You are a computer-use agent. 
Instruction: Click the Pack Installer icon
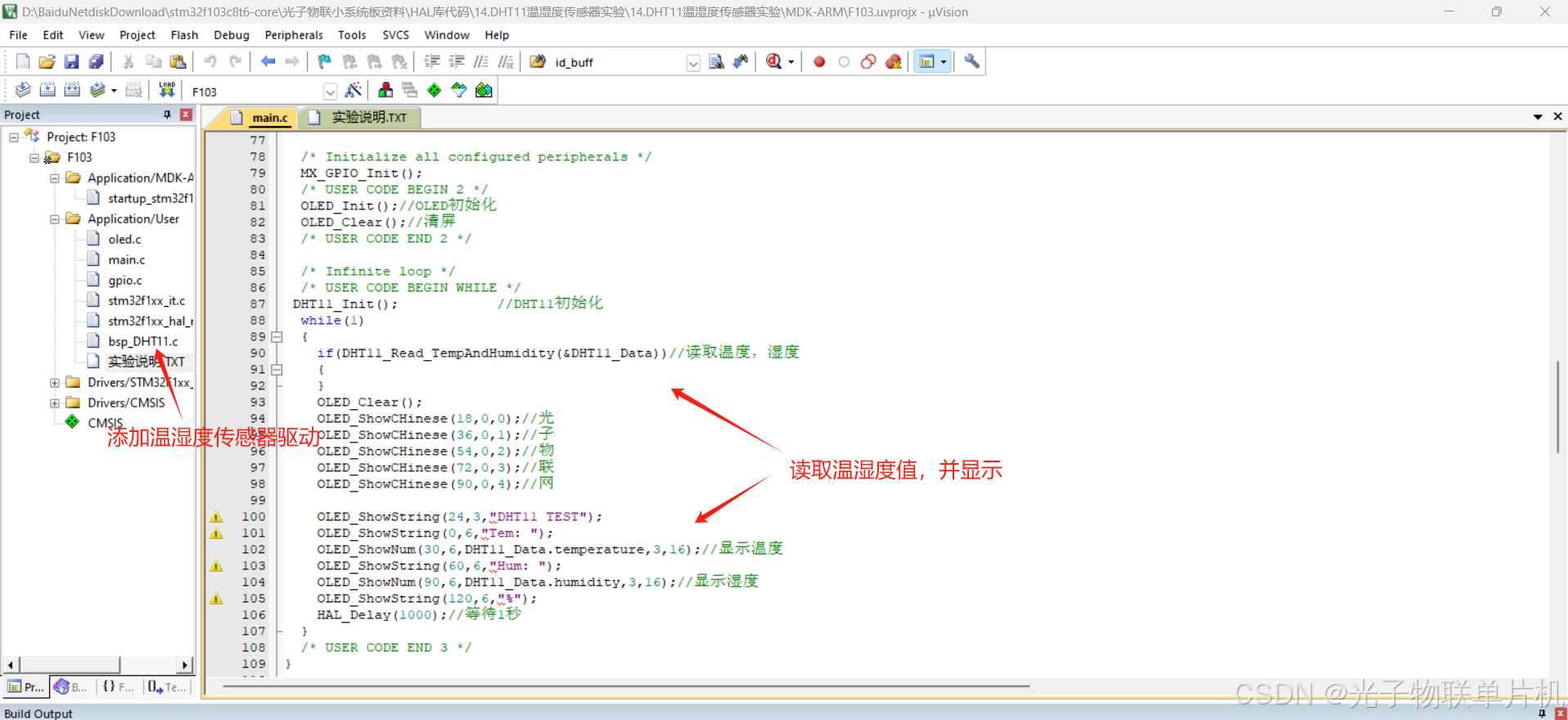pyautogui.click(x=484, y=90)
